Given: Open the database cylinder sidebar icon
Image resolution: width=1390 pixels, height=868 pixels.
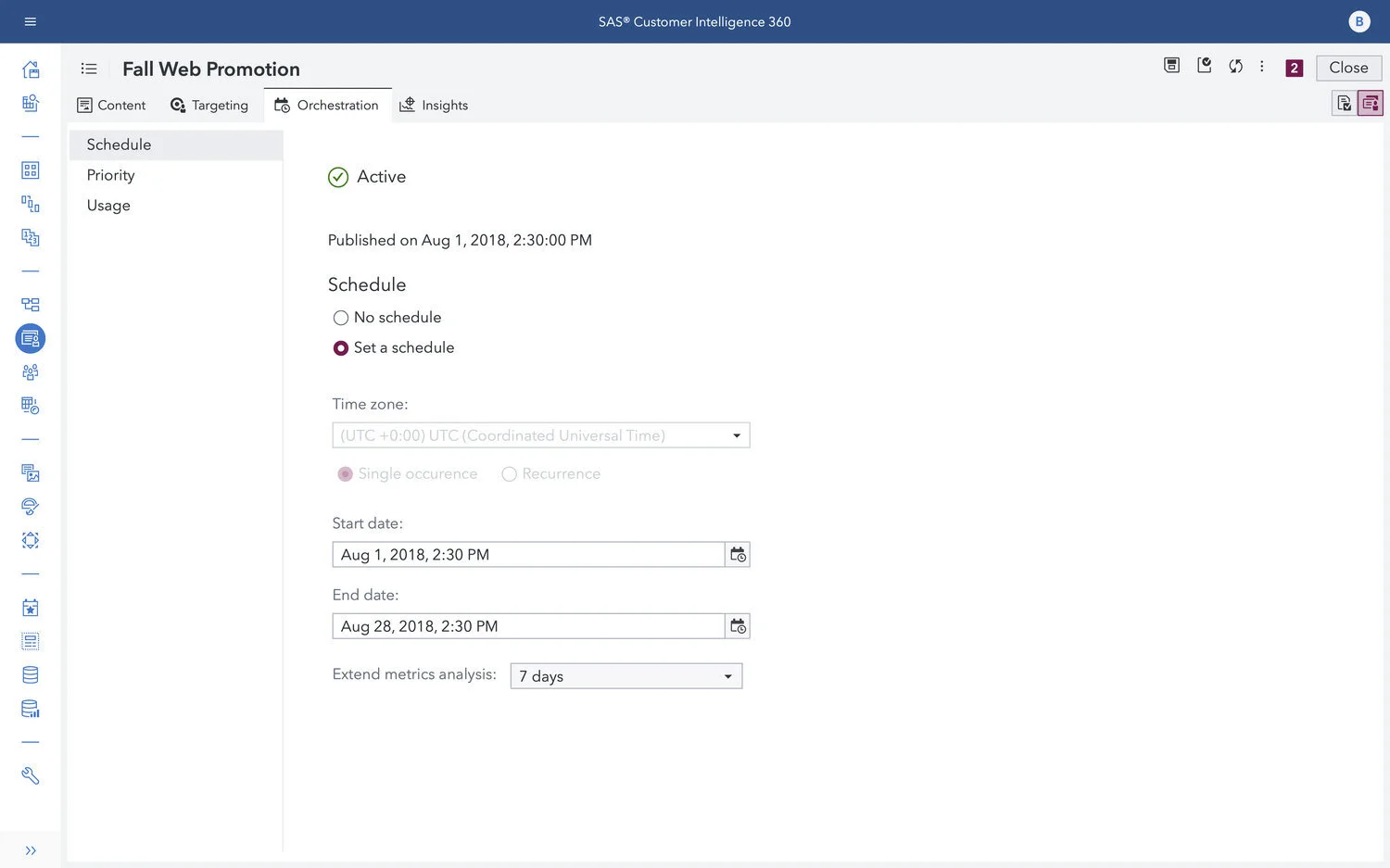Looking at the screenshot, I should pos(31,675).
